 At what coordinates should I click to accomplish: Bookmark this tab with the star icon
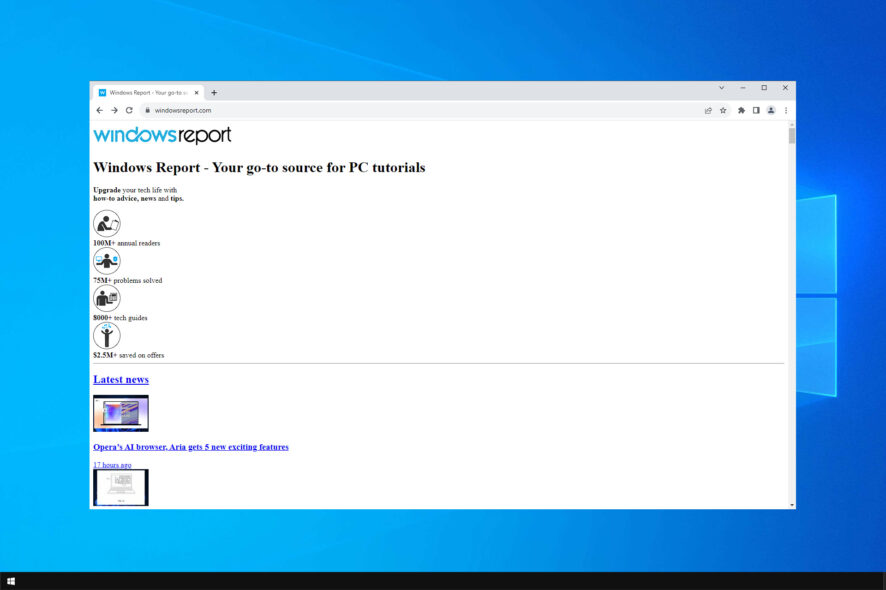point(723,110)
